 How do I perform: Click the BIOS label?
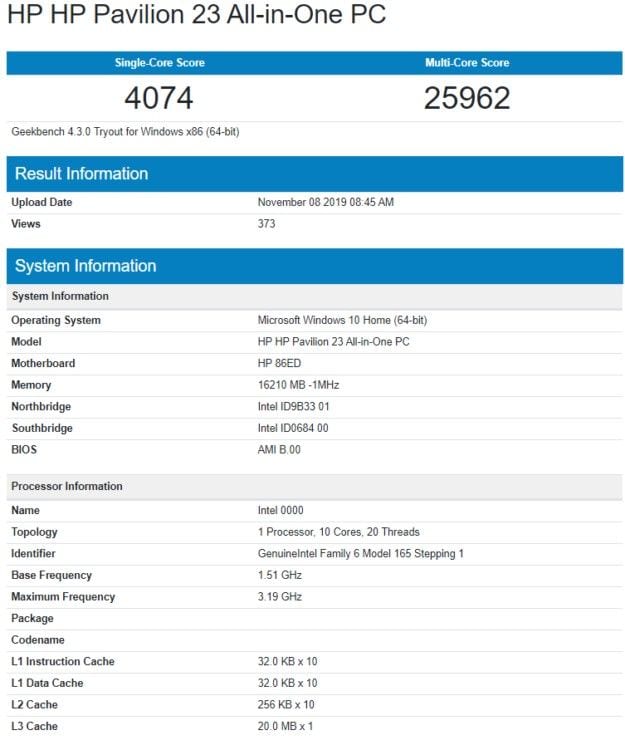pos(24,450)
